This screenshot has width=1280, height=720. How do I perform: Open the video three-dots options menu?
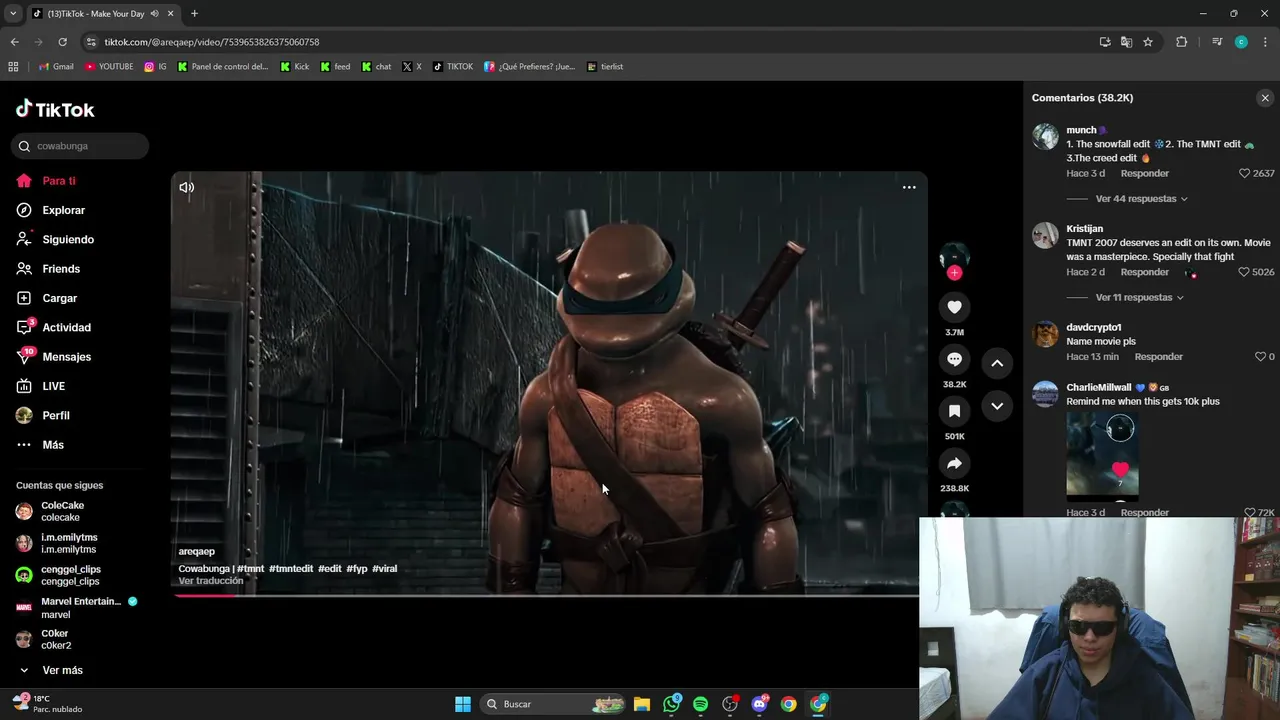click(909, 187)
